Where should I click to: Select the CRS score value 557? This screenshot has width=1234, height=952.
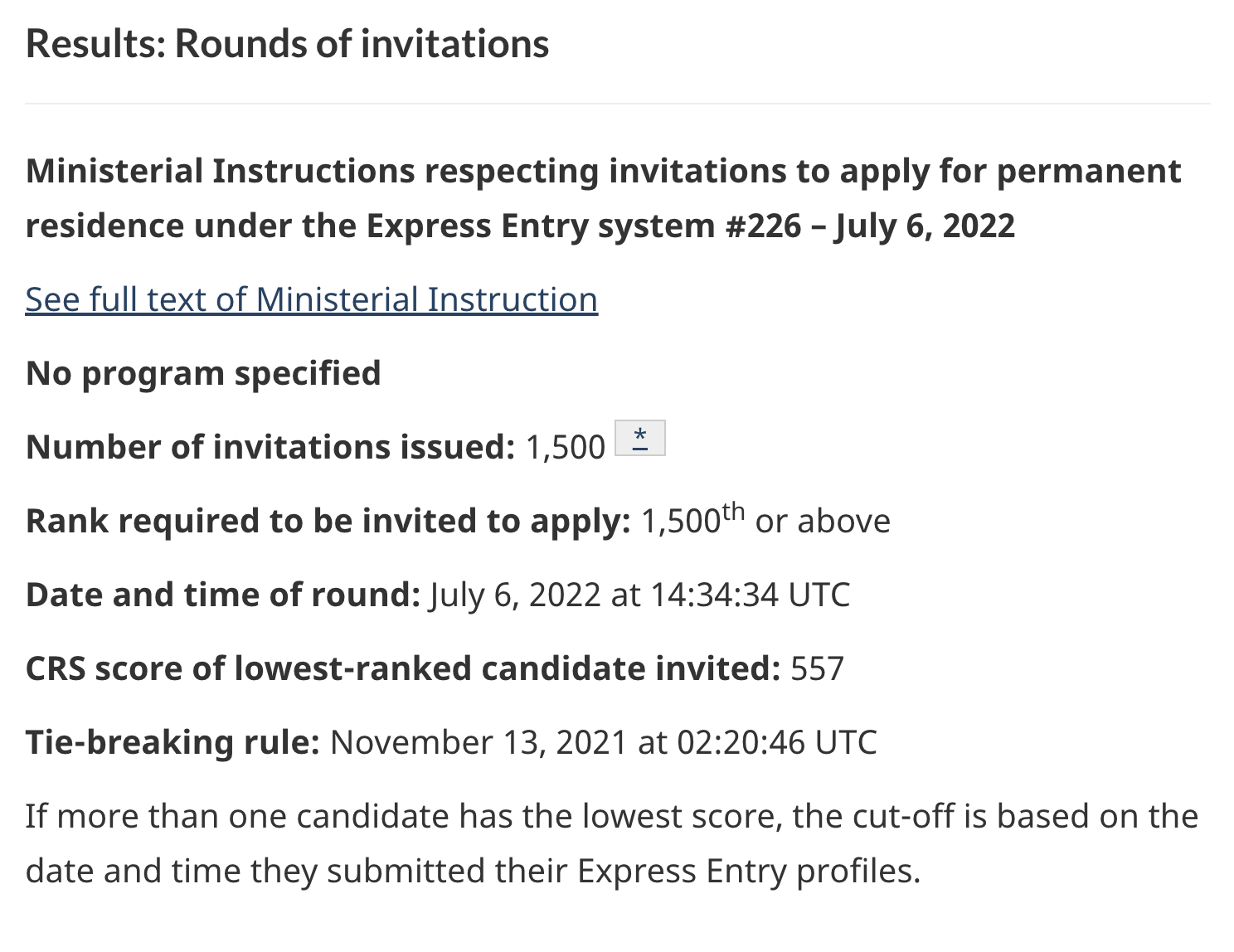coord(817,669)
